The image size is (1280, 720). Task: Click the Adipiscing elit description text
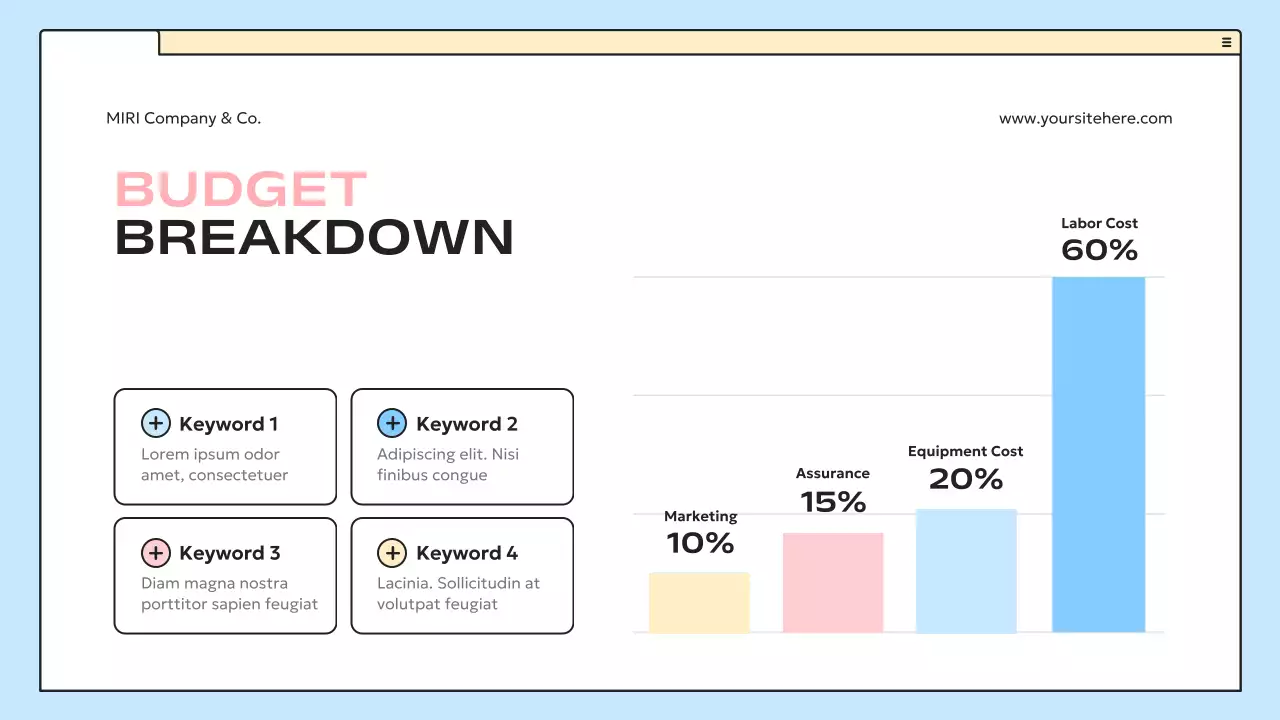(448, 464)
